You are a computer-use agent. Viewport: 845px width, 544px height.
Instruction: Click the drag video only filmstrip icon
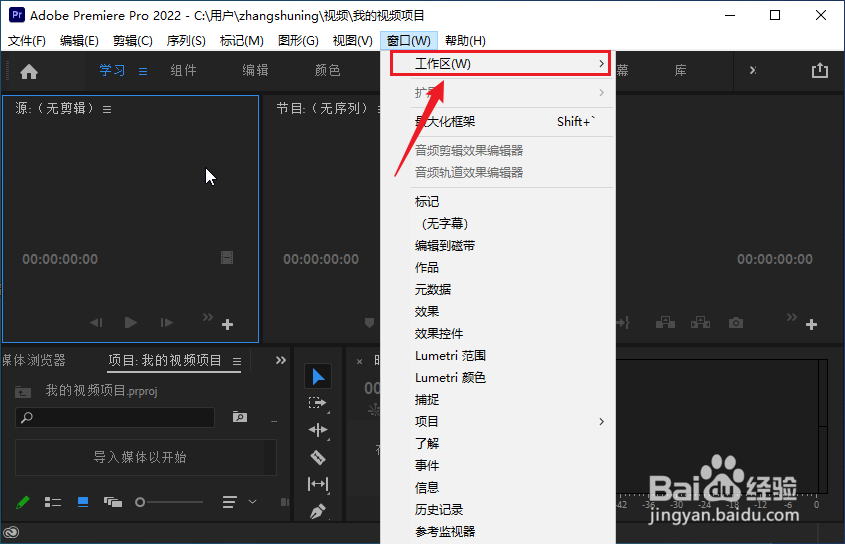227,258
